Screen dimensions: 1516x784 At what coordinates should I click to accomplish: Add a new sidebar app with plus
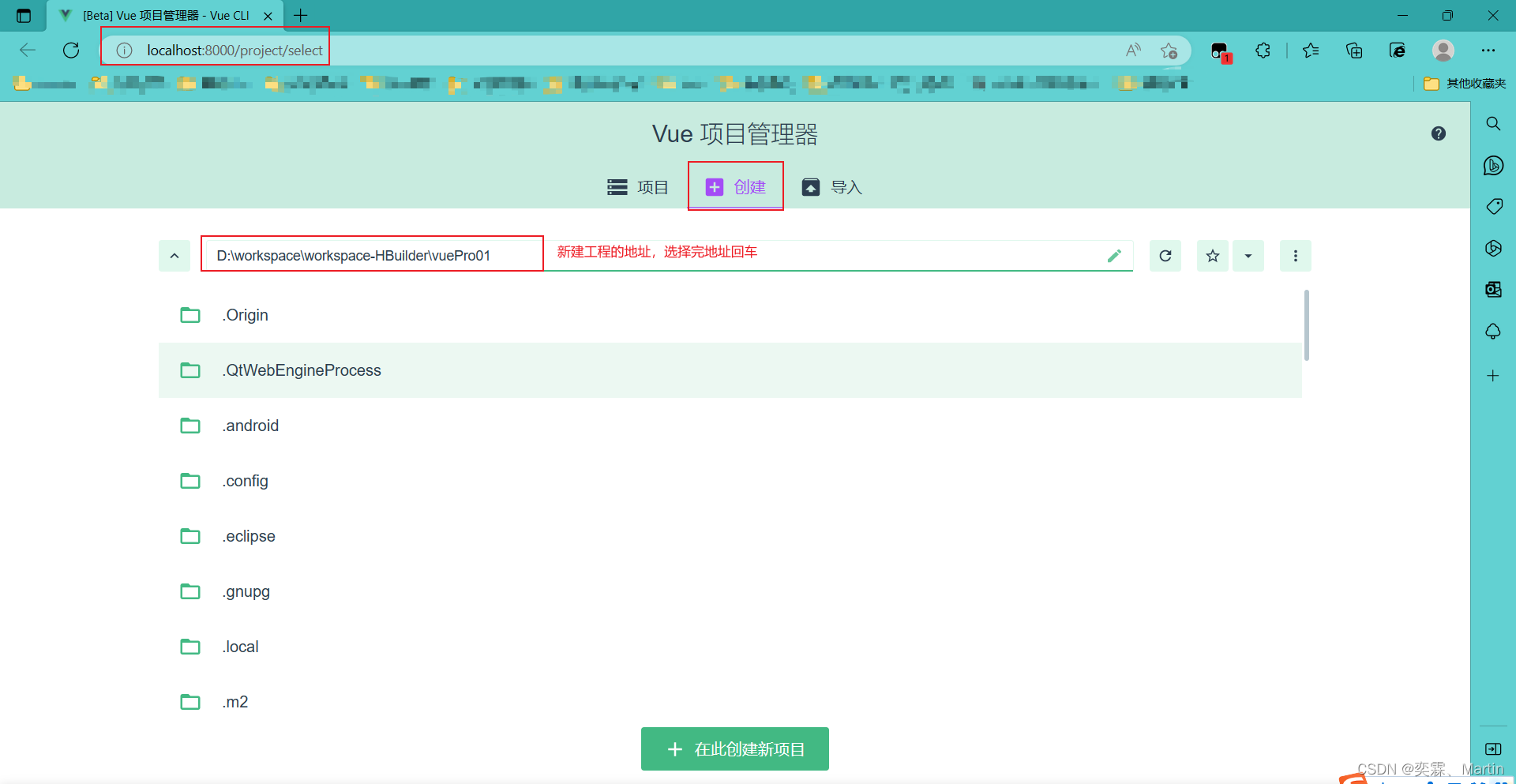coord(1493,376)
